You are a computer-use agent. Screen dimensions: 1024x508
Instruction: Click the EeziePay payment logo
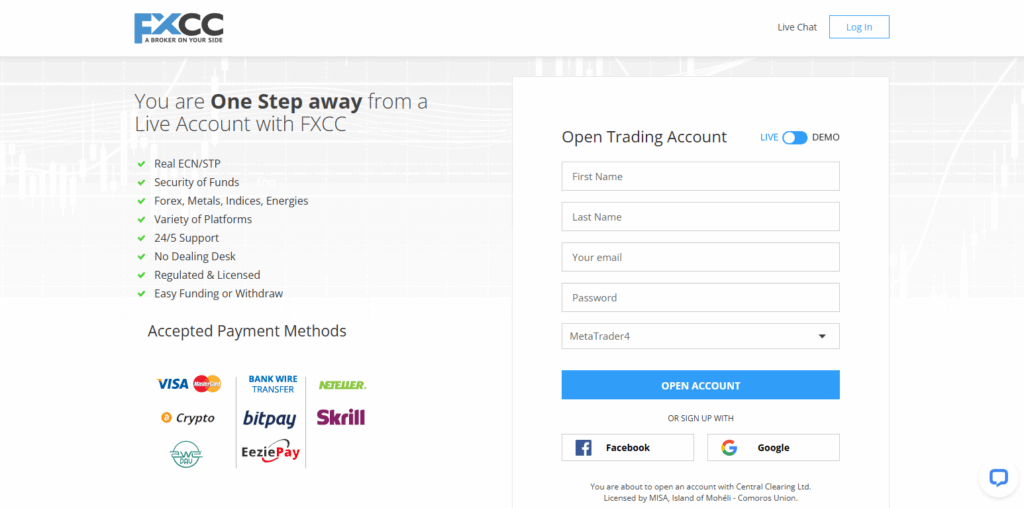point(270,452)
